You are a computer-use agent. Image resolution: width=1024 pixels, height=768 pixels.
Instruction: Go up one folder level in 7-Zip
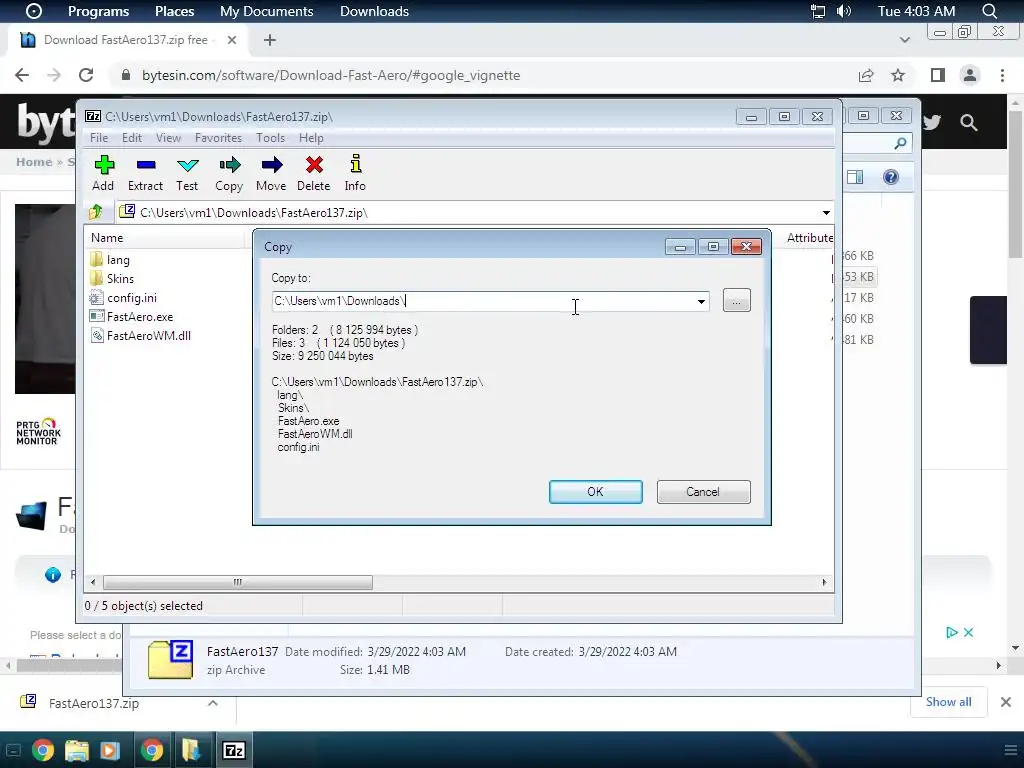[x=97, y=212]
